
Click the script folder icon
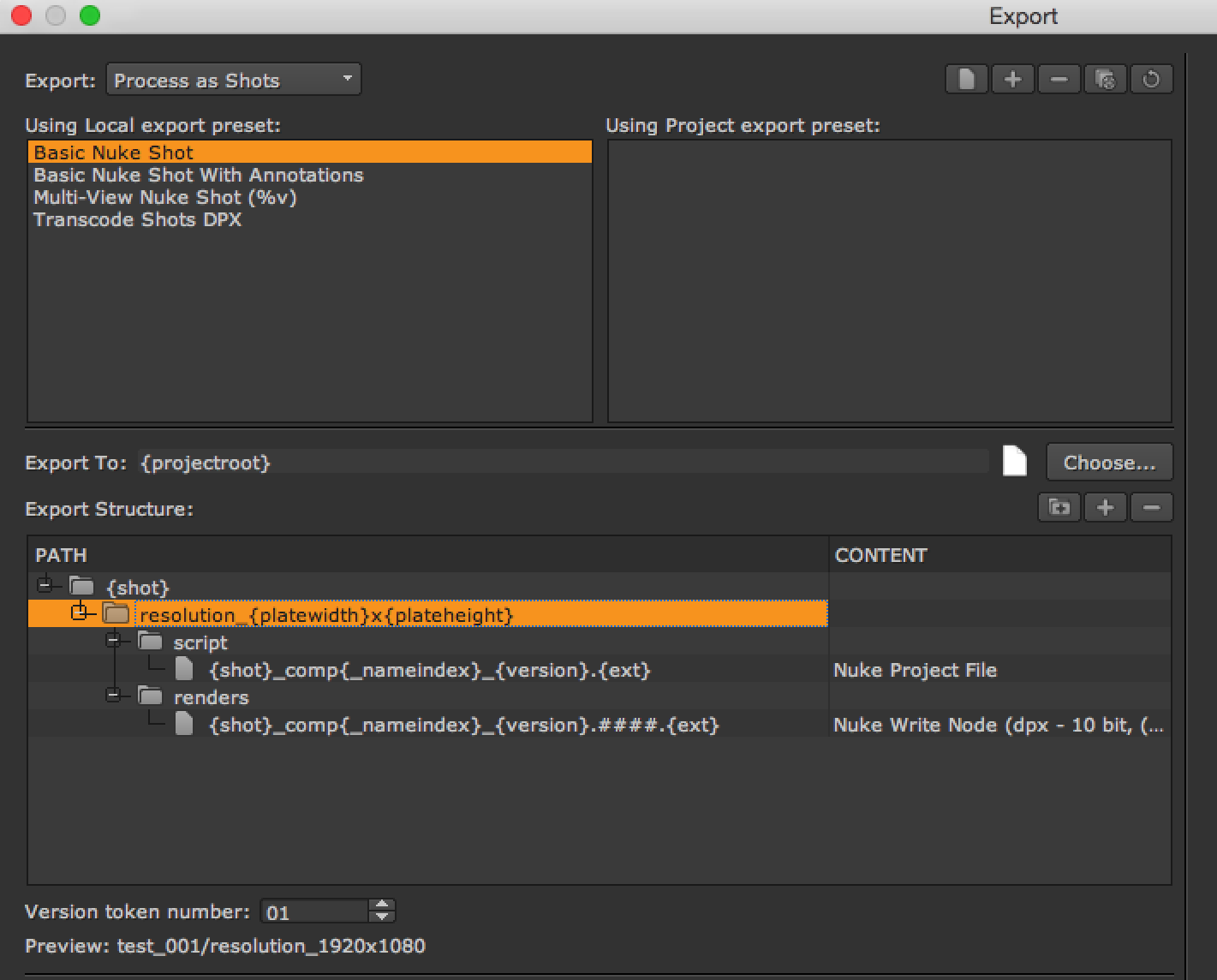pyautogui.click(x=150, y=641)
